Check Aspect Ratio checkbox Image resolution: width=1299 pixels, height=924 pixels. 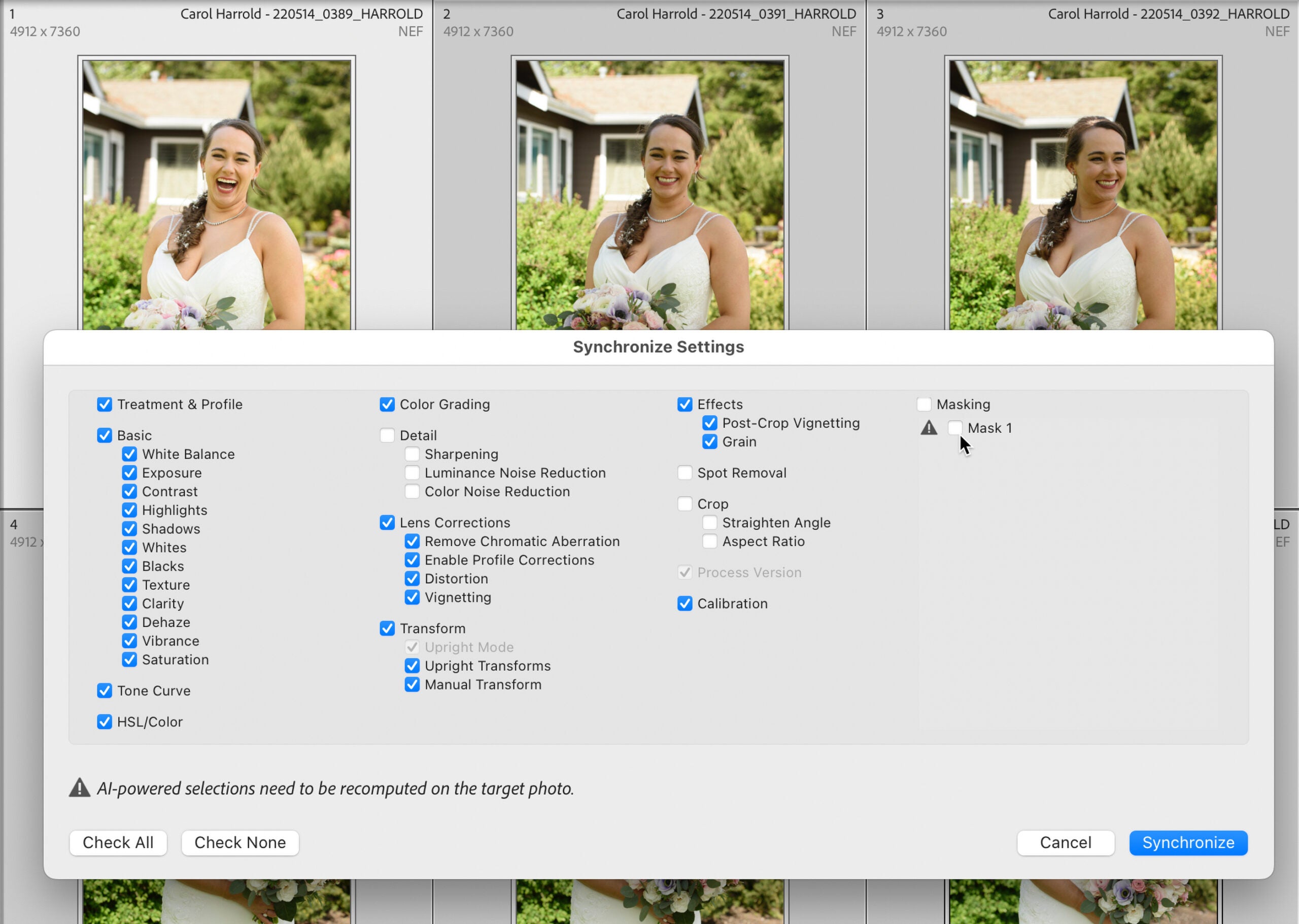pos(710,541)
